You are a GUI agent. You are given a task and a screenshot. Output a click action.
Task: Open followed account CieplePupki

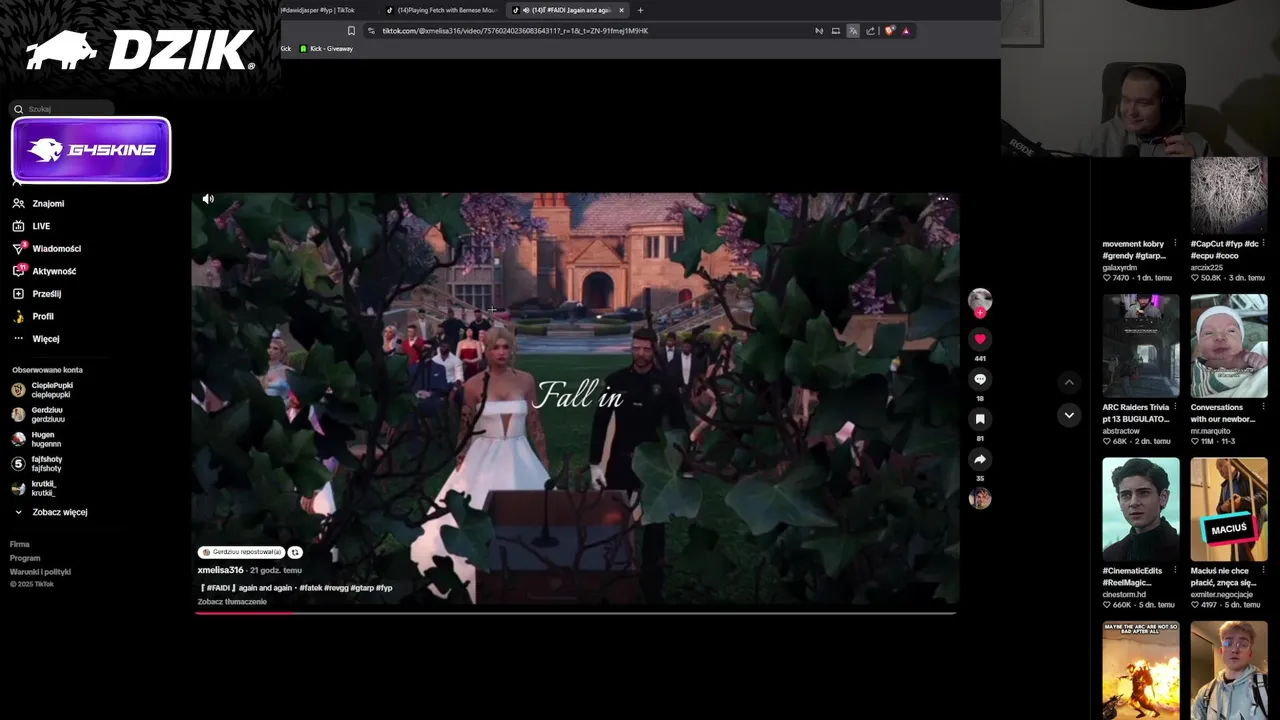point(43,390)
